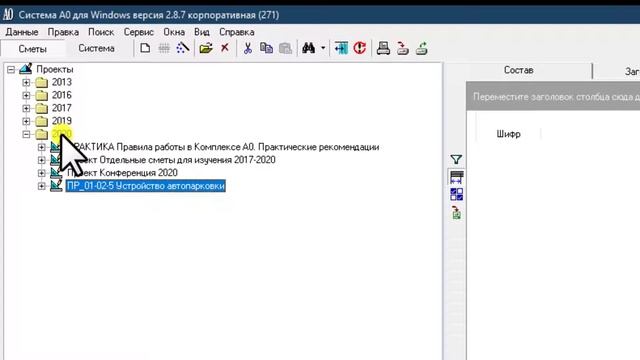The height and width of the screenshot is (360, 640).
Task: Click the red circular refresh icon
Action: pyautogui.click(x=360, y=48)
